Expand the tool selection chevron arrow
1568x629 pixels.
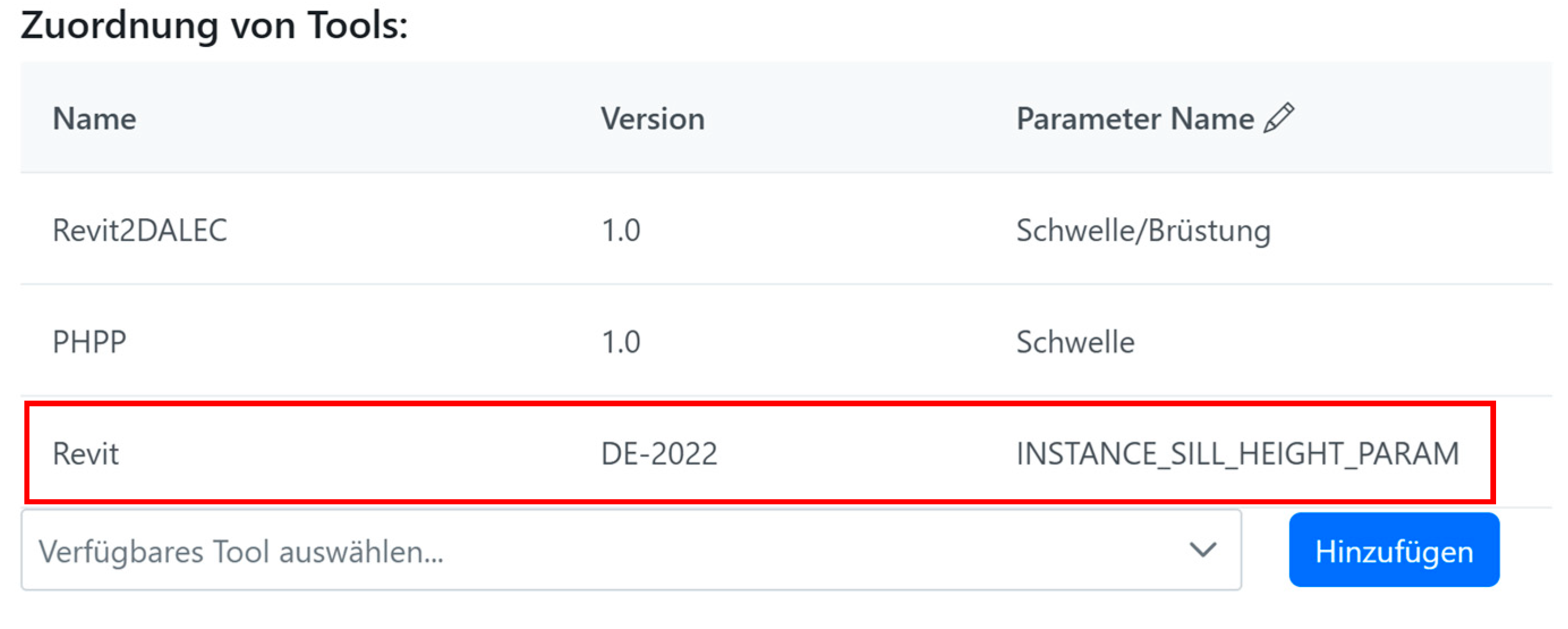point(1203,550)
